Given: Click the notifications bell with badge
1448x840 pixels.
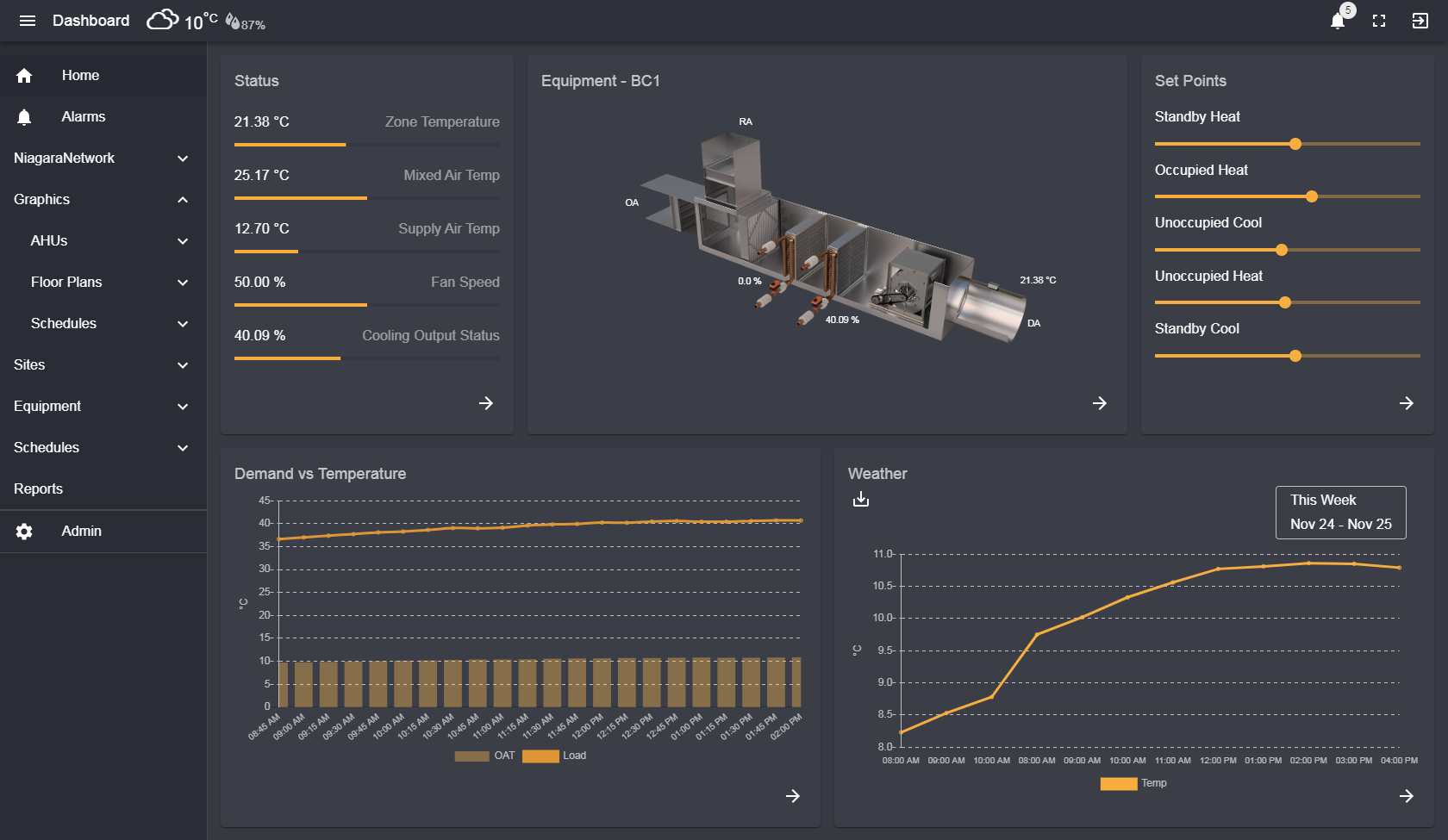Looking at the screenshot, I should tap(1338, 21).
